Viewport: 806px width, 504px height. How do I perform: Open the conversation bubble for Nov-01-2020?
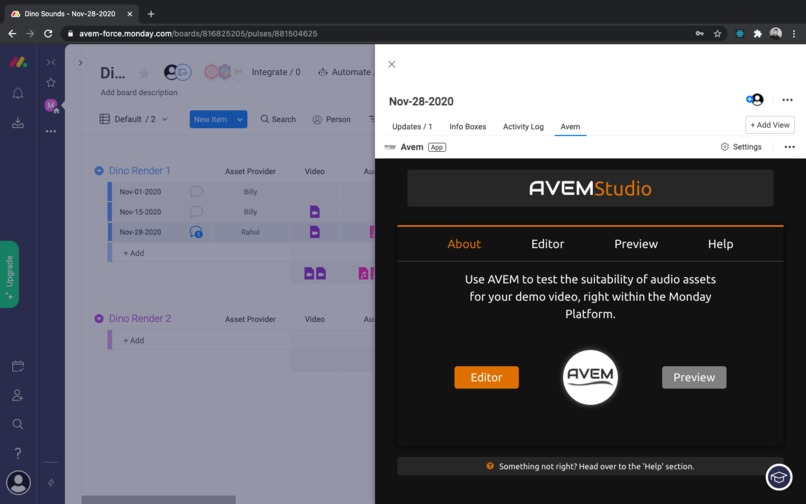(x=196, y=191)
